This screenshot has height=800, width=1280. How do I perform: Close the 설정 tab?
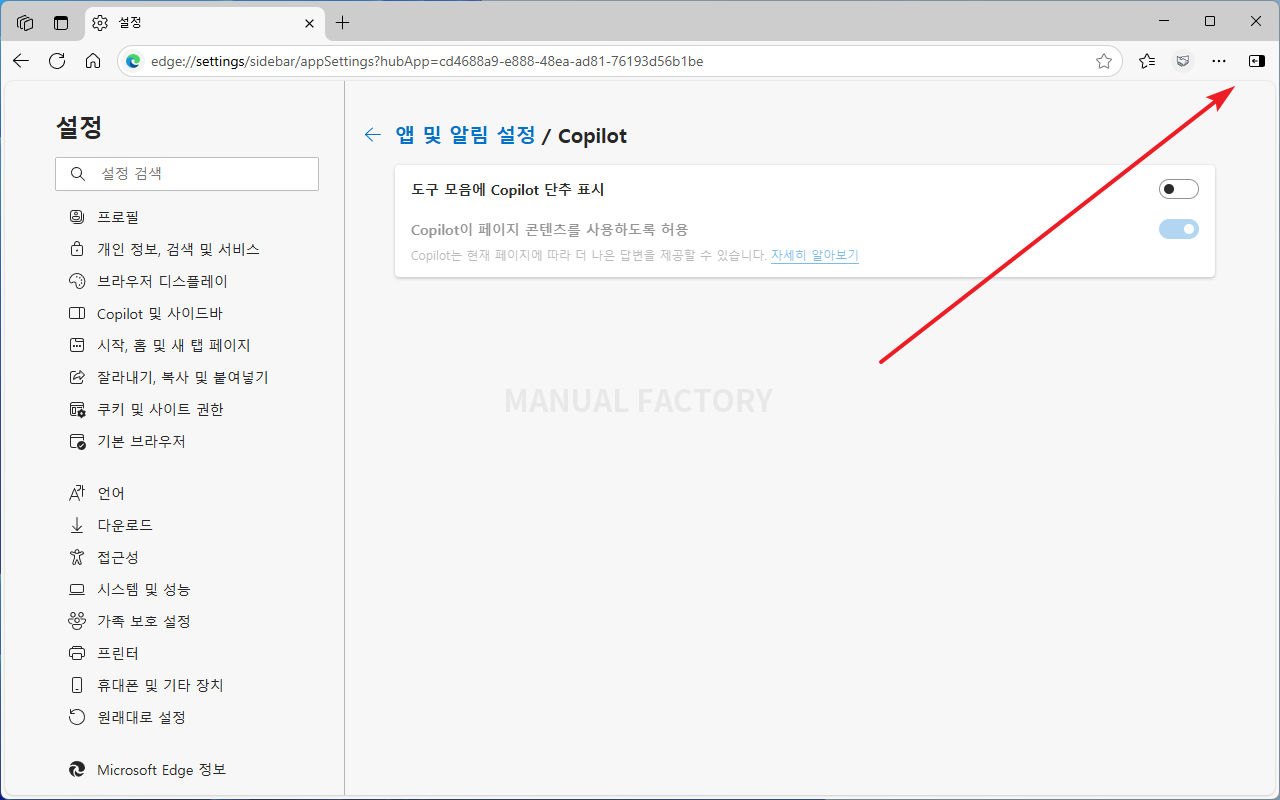(x=309, y=22)
